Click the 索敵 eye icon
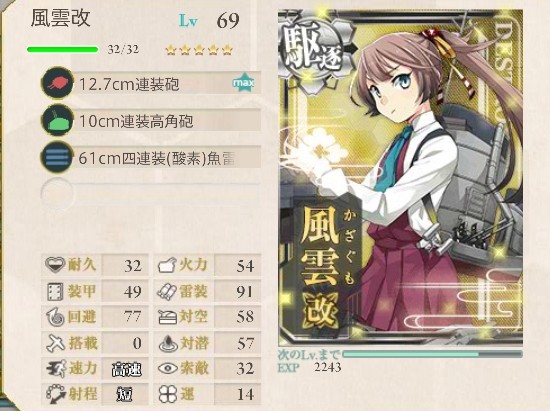This screenshot has width=550, height=411. 168,368
